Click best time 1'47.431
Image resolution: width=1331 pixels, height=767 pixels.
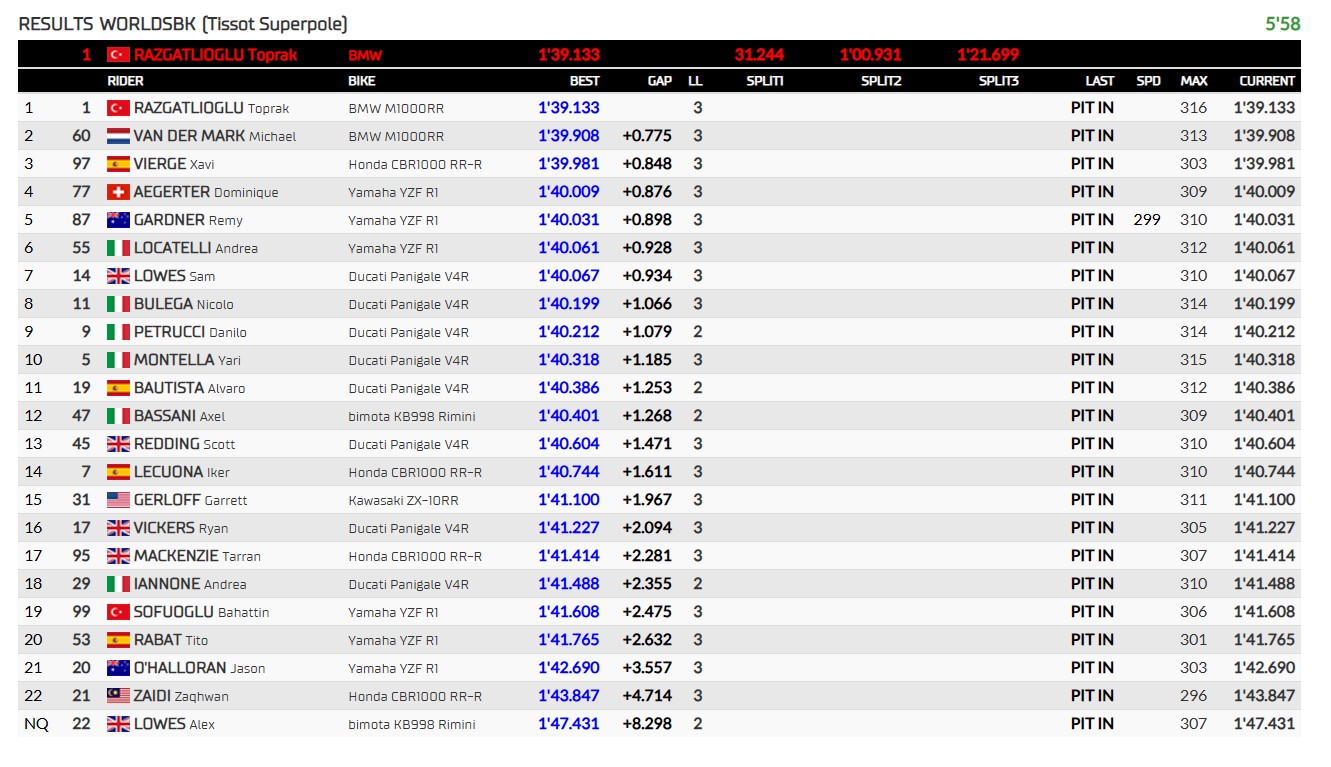pos(569,724)
